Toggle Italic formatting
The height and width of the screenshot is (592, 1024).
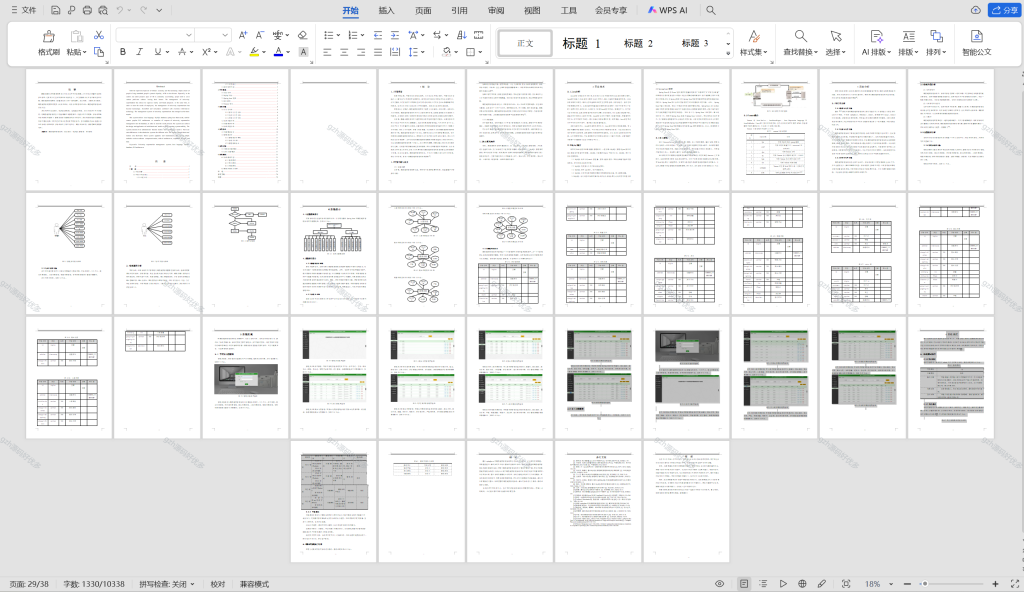pyautogui.click(x=139, y=52)
